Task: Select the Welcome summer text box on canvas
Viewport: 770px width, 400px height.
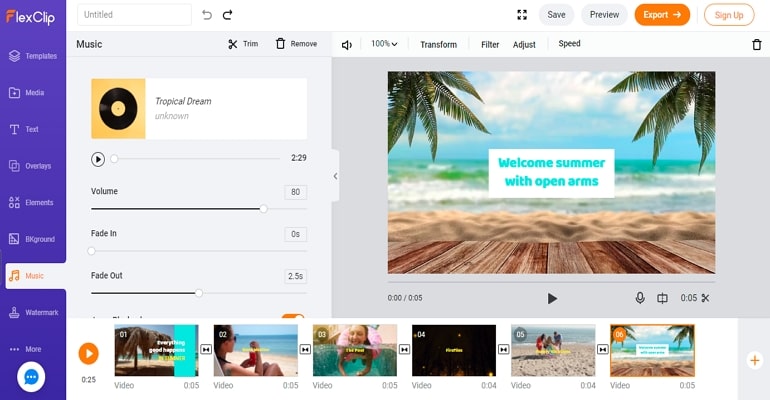Action: pyautogui.click(x=551, y=172)
